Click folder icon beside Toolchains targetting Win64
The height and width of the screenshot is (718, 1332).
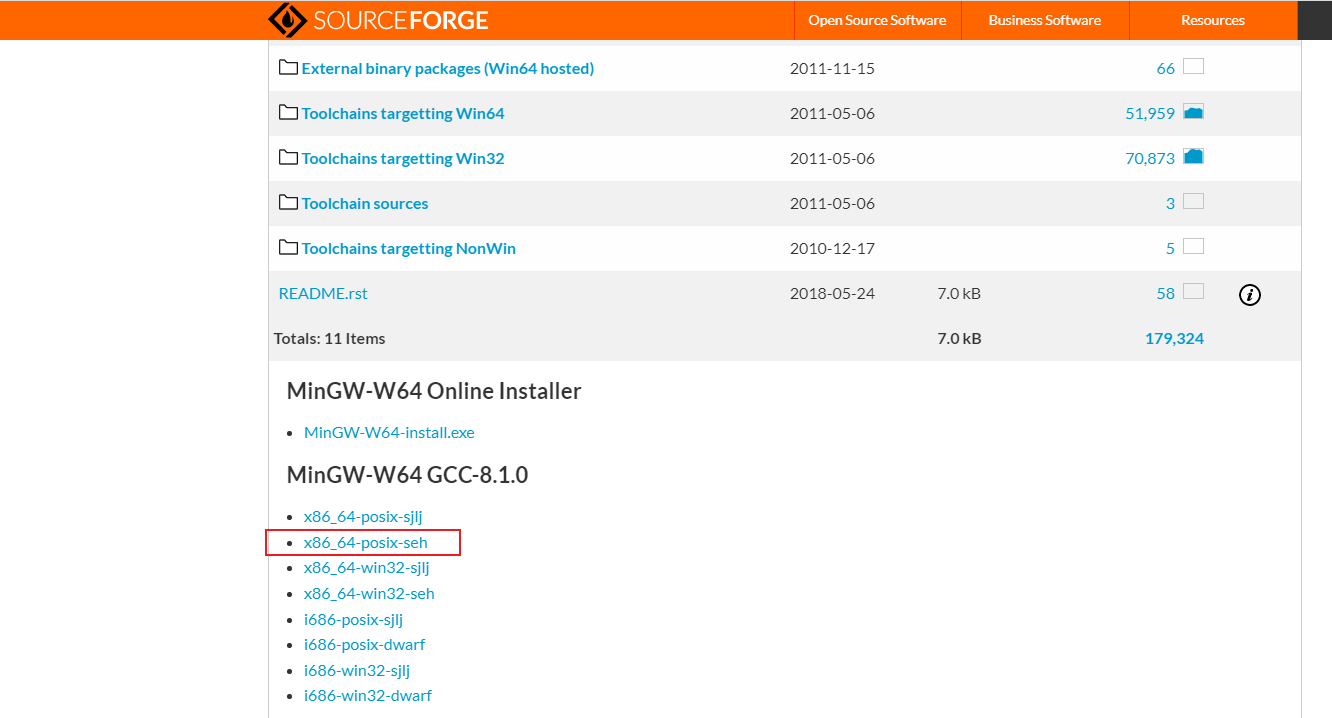(x=288, y=112)
